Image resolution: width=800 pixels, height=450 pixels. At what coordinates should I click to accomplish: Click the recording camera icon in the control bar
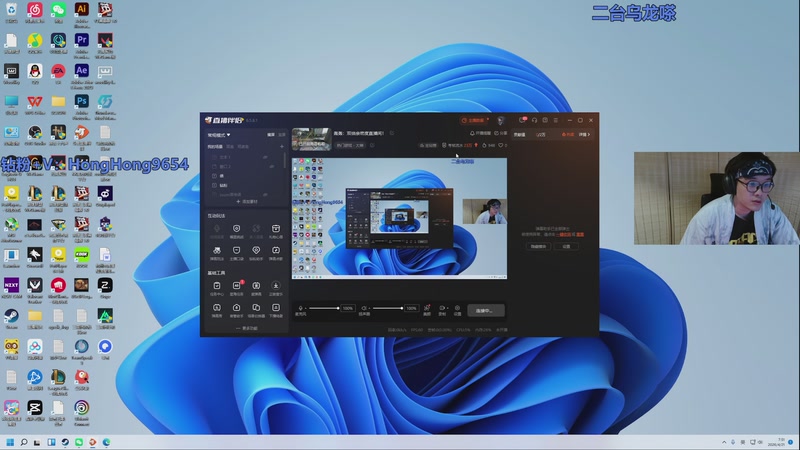[442, 309]
